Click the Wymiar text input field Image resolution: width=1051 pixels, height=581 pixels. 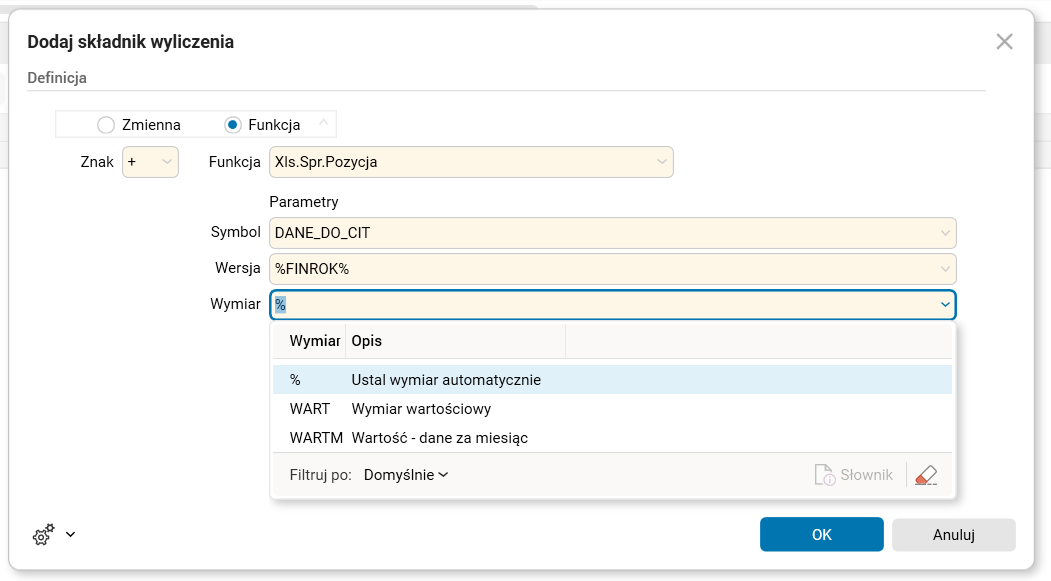point(600,305)
